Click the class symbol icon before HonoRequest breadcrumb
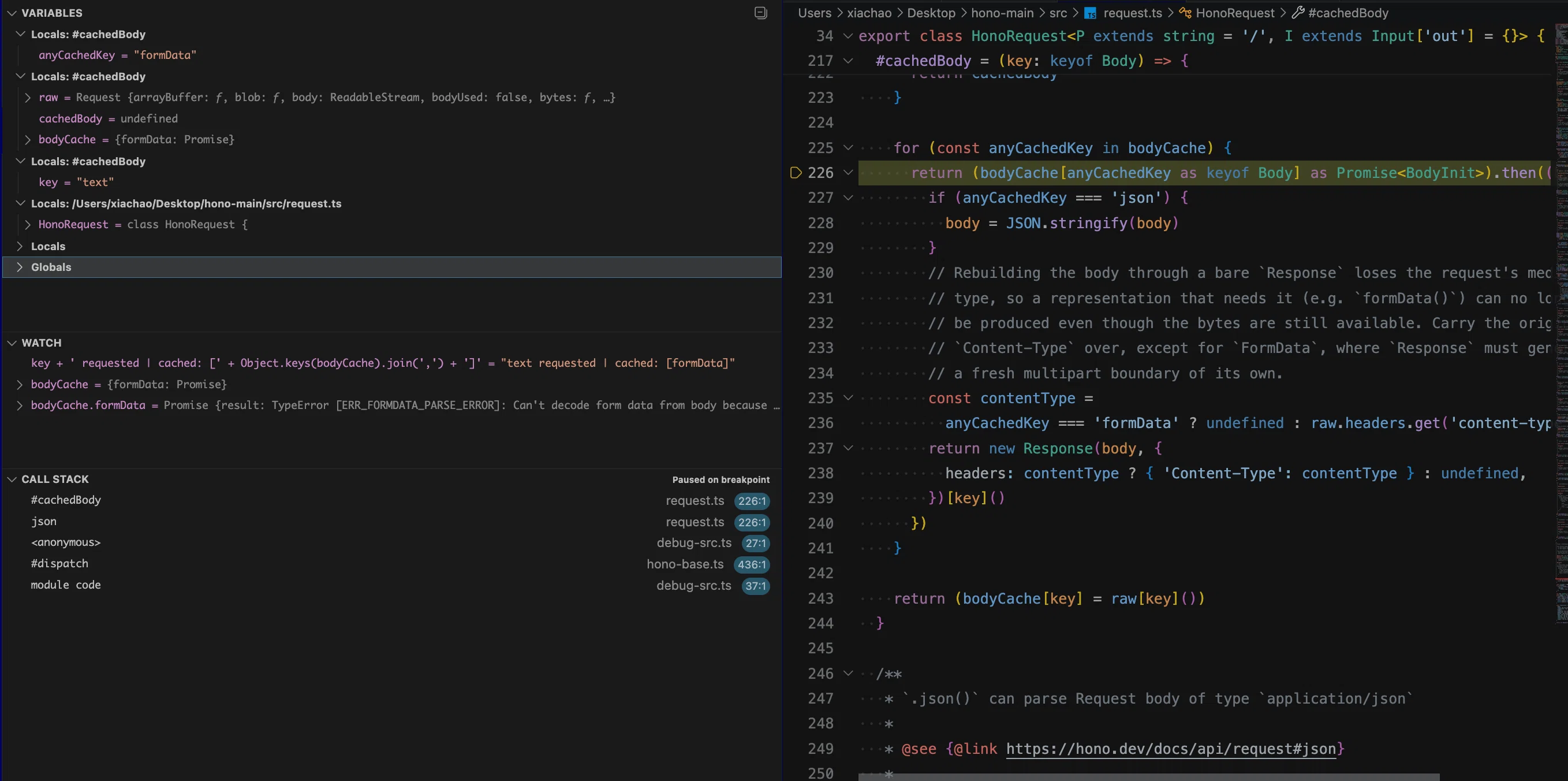Screen dimensions: 1568x781 coord(1185,13)
